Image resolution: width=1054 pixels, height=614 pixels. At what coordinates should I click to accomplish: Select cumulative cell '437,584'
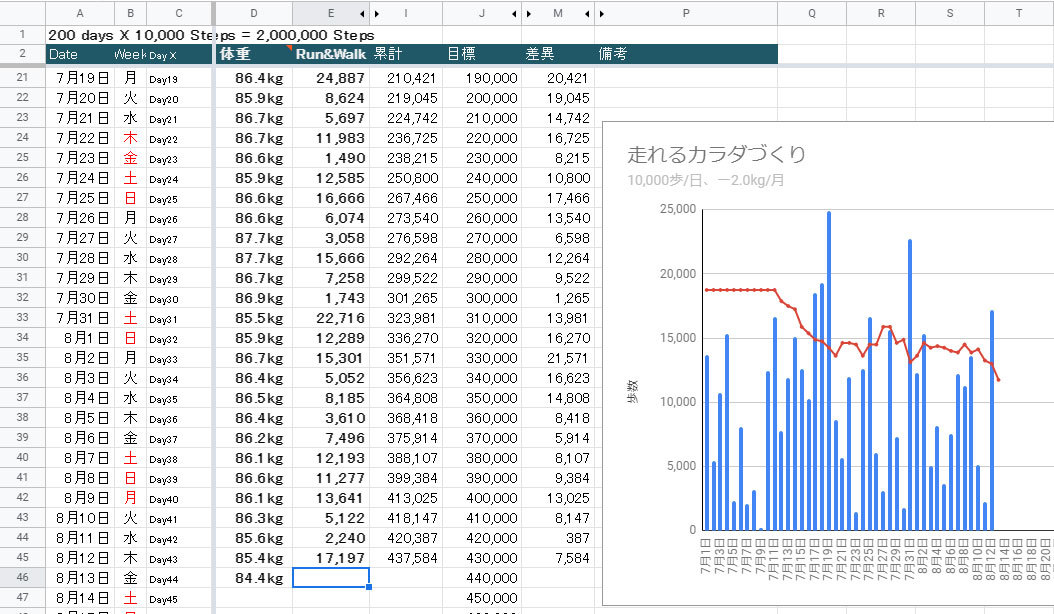click(x=406, y=558)
